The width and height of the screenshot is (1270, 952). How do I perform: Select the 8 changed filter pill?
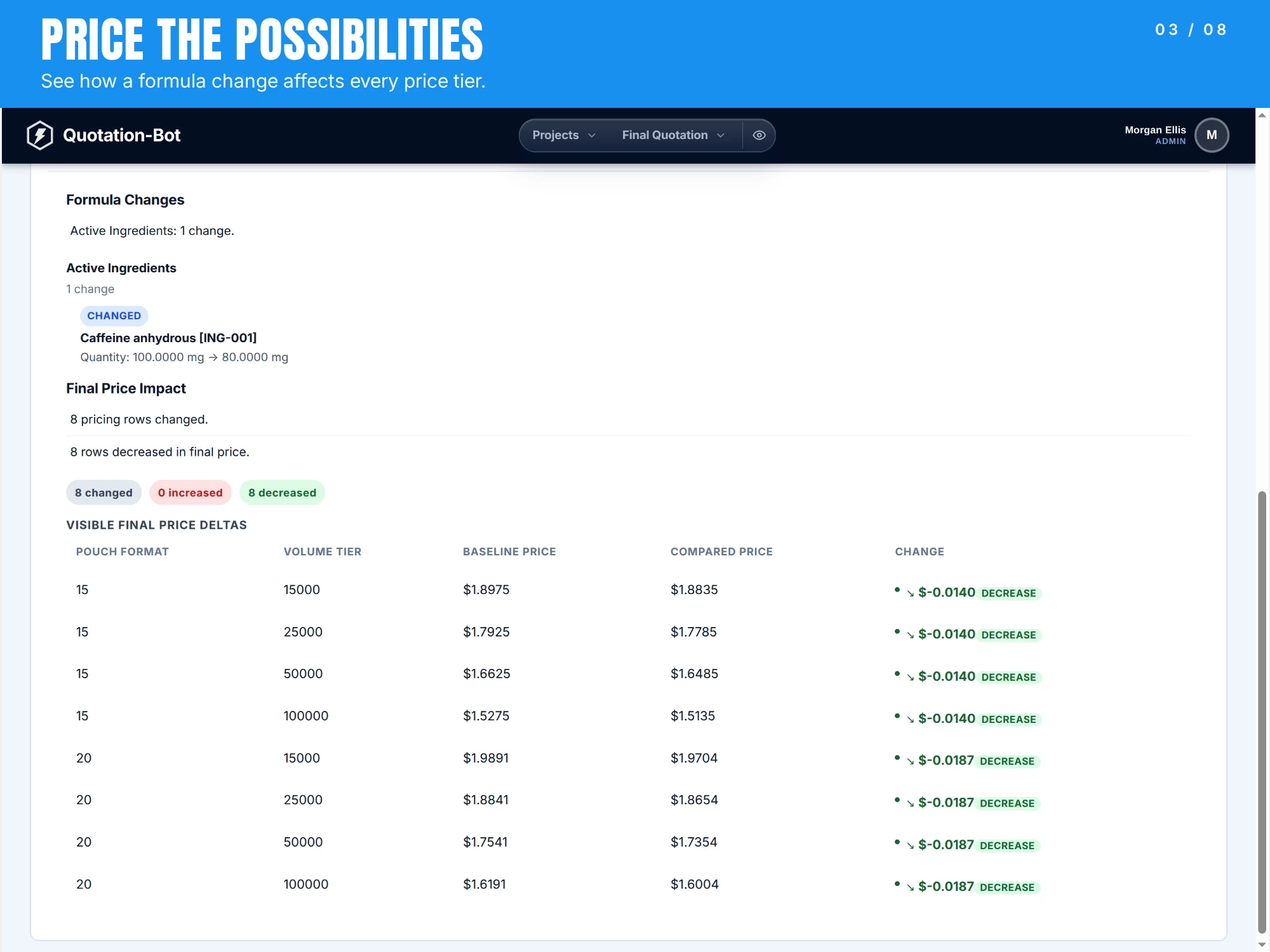point(104,493)
